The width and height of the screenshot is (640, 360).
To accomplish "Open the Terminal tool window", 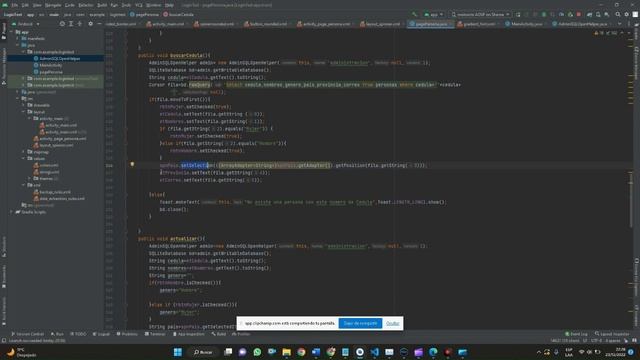I will pyautogui.click(x=155, y=334).
